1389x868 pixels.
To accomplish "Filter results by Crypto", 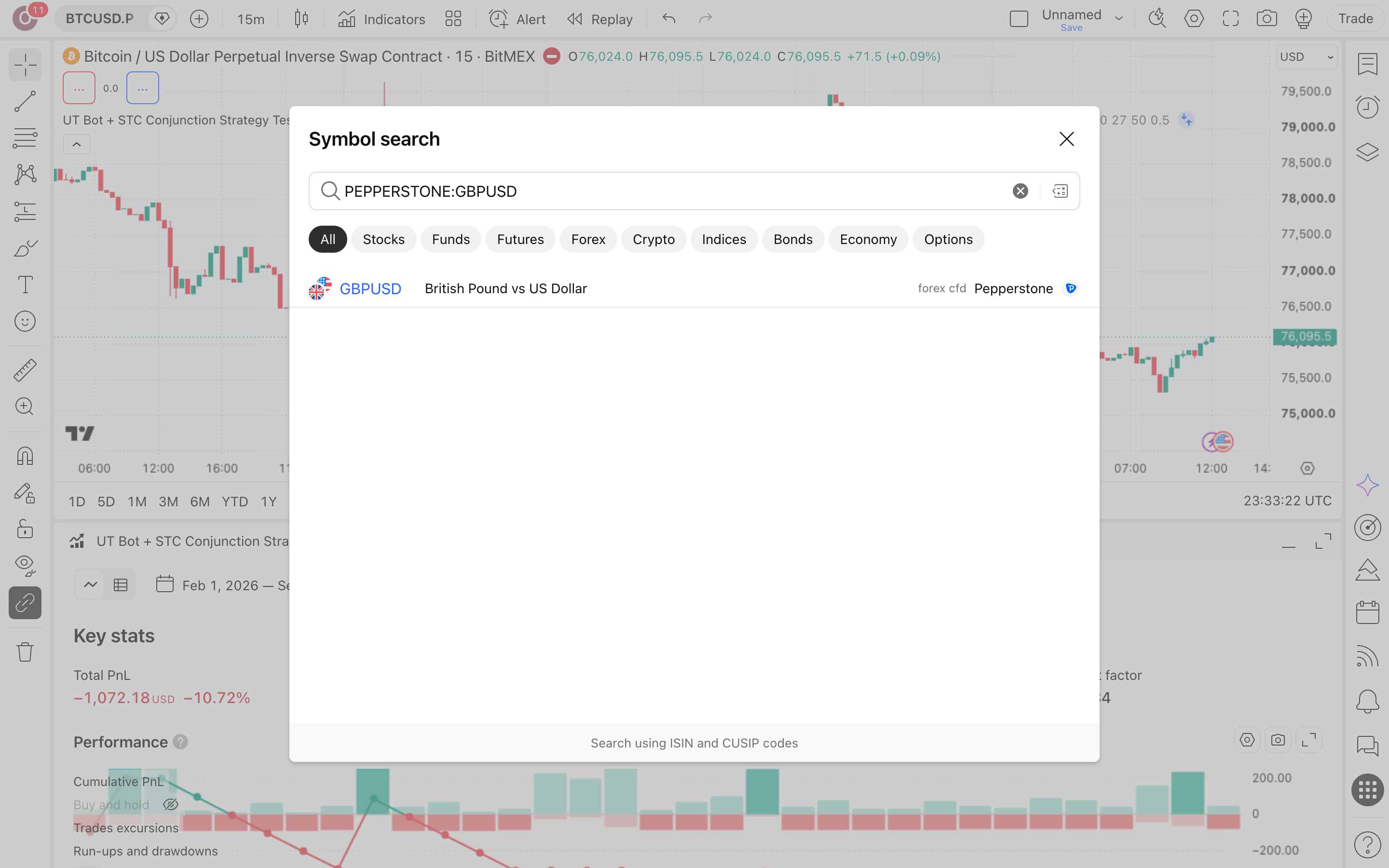I will (653, 239).
